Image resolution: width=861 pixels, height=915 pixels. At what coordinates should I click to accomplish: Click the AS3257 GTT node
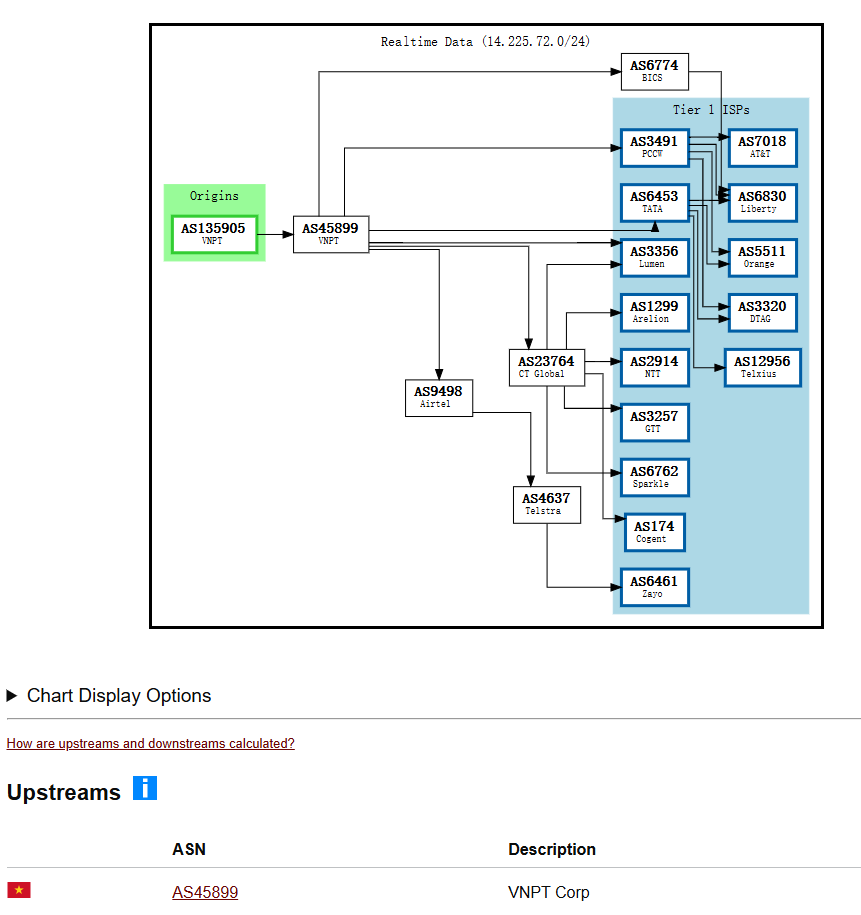(654, 422)
